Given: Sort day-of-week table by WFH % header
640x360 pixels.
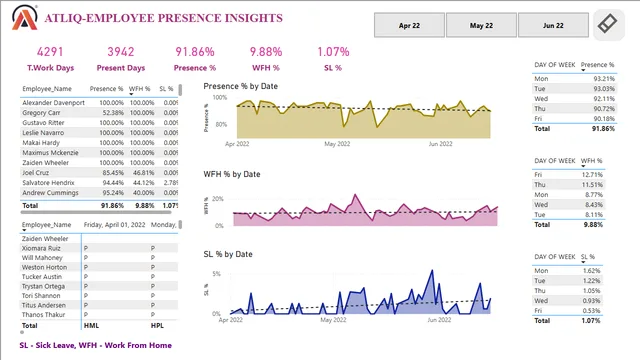Looking at the screenshot, I should click(591, 160).
